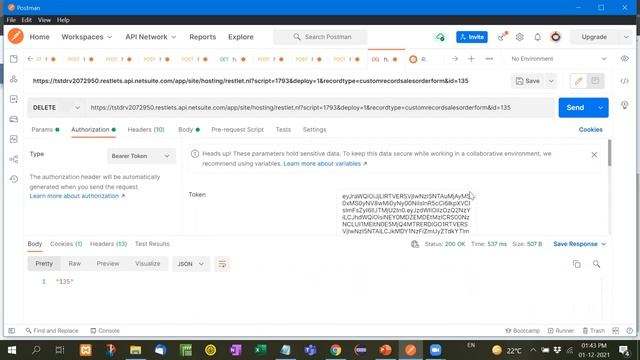Switch to the Params tab
Viewport: 640px width, 360px height.
click(45, 129)
